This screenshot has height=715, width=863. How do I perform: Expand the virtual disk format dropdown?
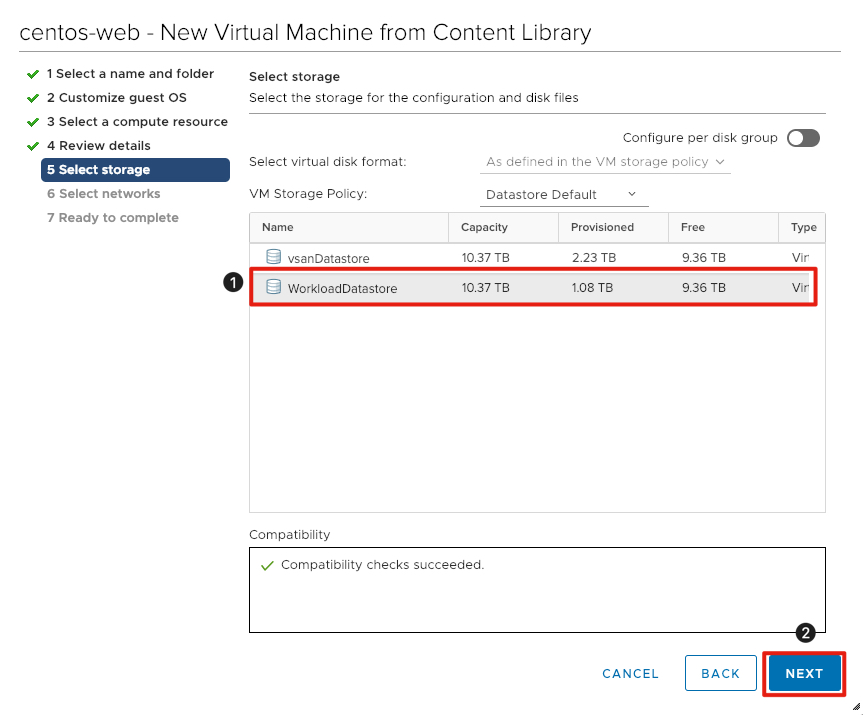point(605,161)
